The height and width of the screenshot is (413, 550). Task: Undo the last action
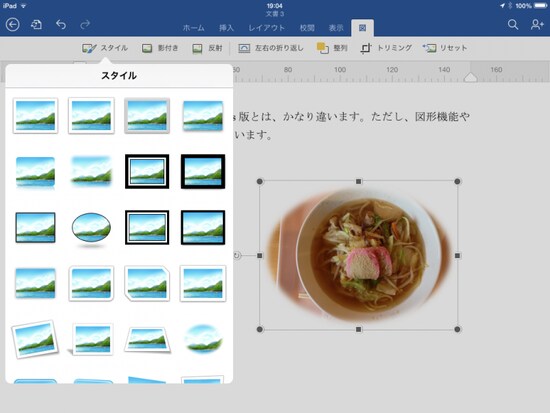pyautogui.click(x=61, y=25)
